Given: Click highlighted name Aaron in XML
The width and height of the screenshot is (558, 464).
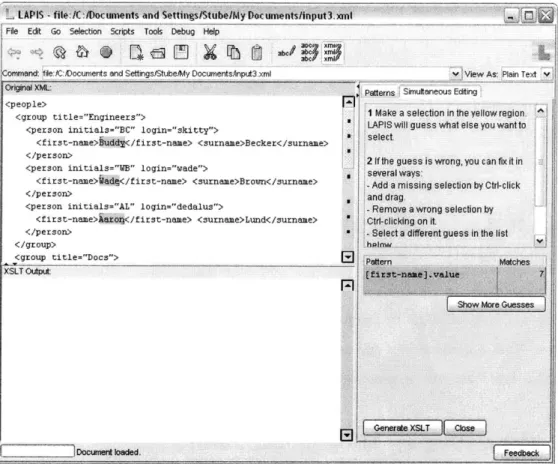Looking at the screenshot, I should [111, 219].
